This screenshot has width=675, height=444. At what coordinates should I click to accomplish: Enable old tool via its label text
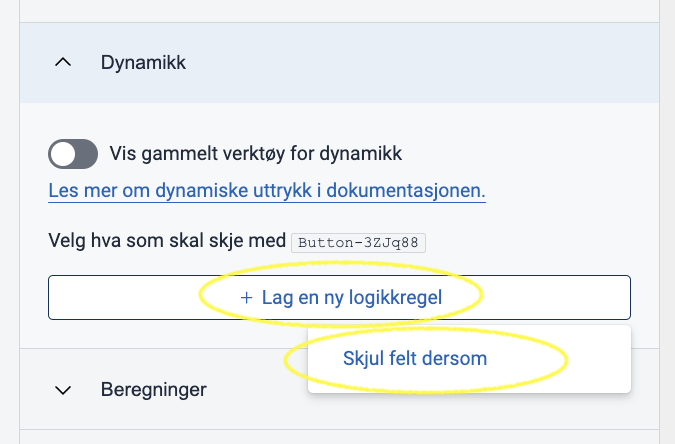(255, 154)
